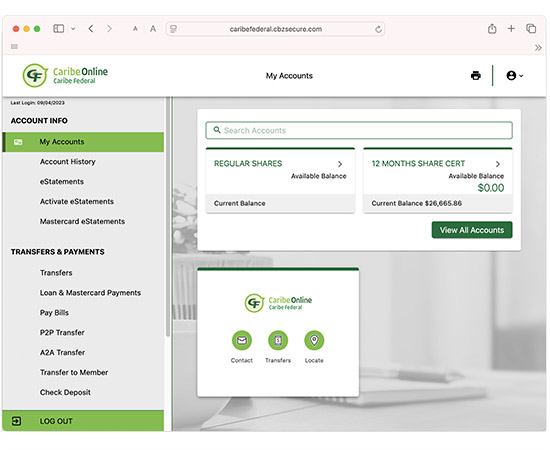Click the Transfers phone icon
The image size is (550, 450).
click(278, 340)
